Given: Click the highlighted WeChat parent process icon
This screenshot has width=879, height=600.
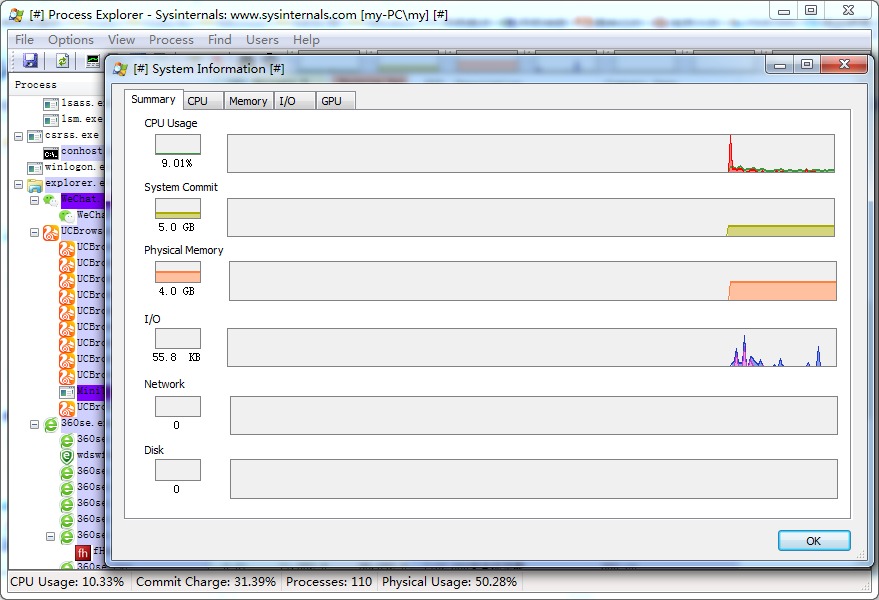Looking at the screenshot, I should point(51,200).
